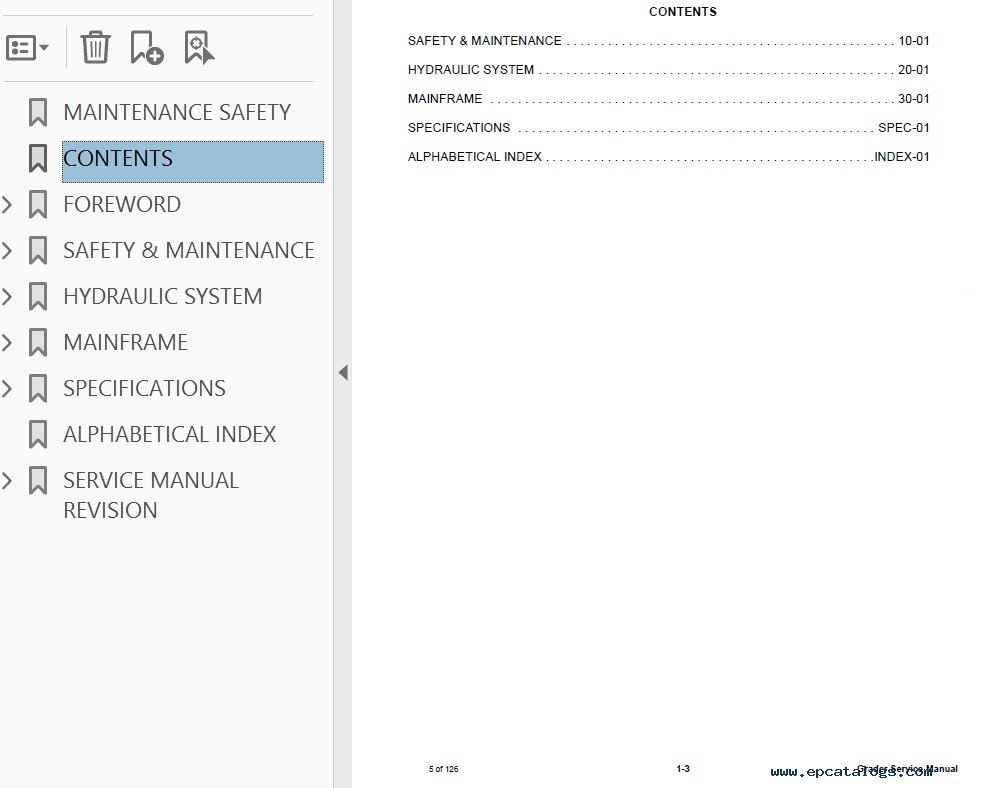Viewport: 983px width, 788px height.
Task: Open the bookmark options dropdown menu
Action: point(27,47)
